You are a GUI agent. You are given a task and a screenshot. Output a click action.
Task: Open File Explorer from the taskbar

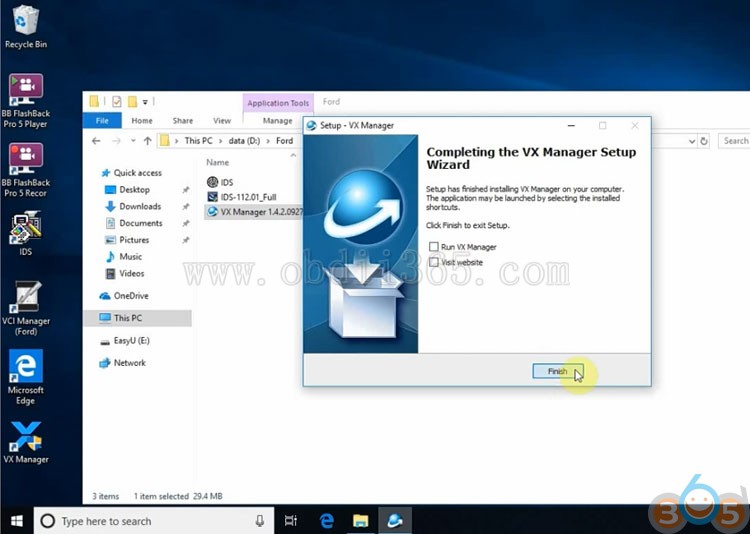pos(361,521)
